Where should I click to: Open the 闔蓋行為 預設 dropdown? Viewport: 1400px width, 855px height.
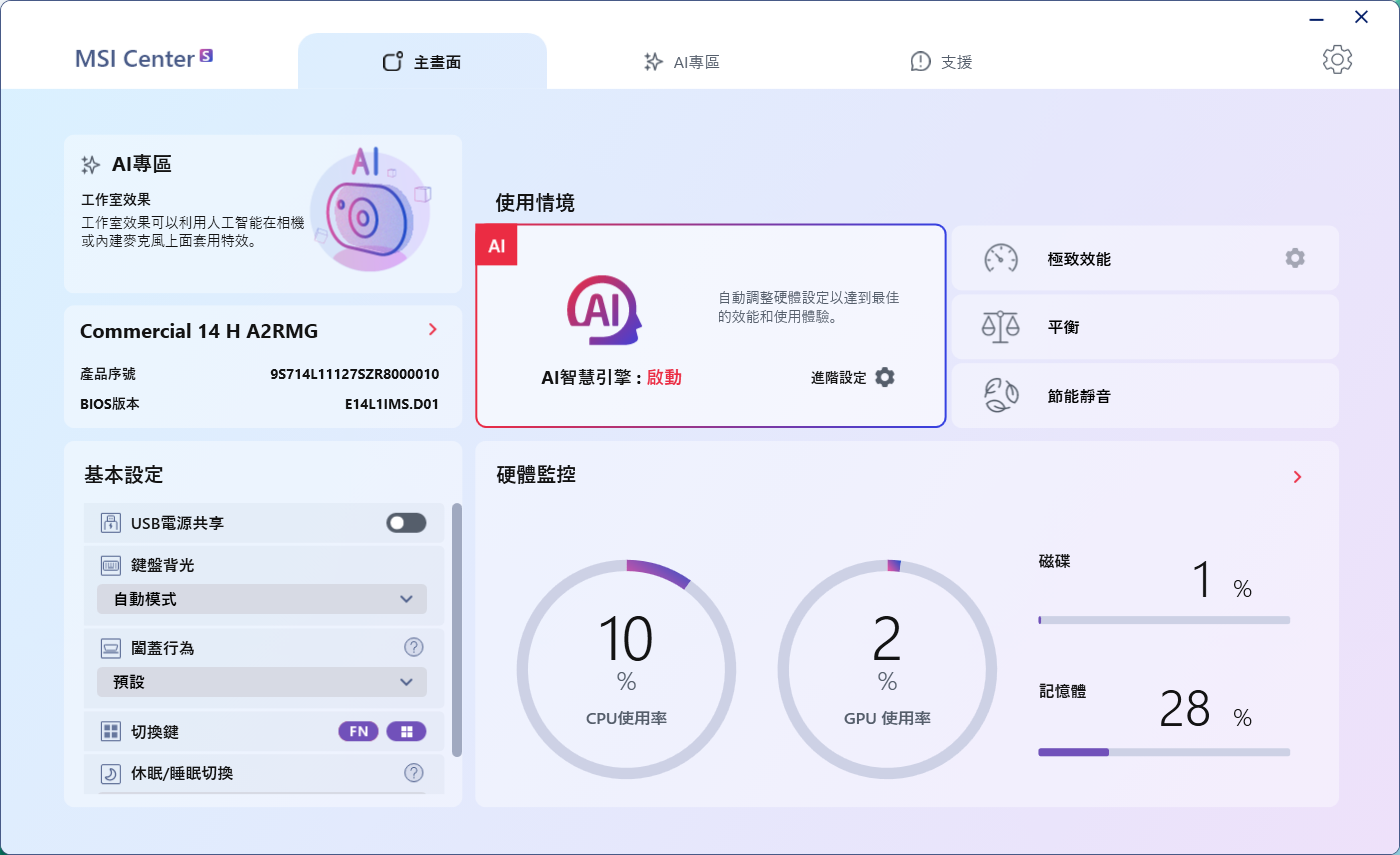click(262, 682)
